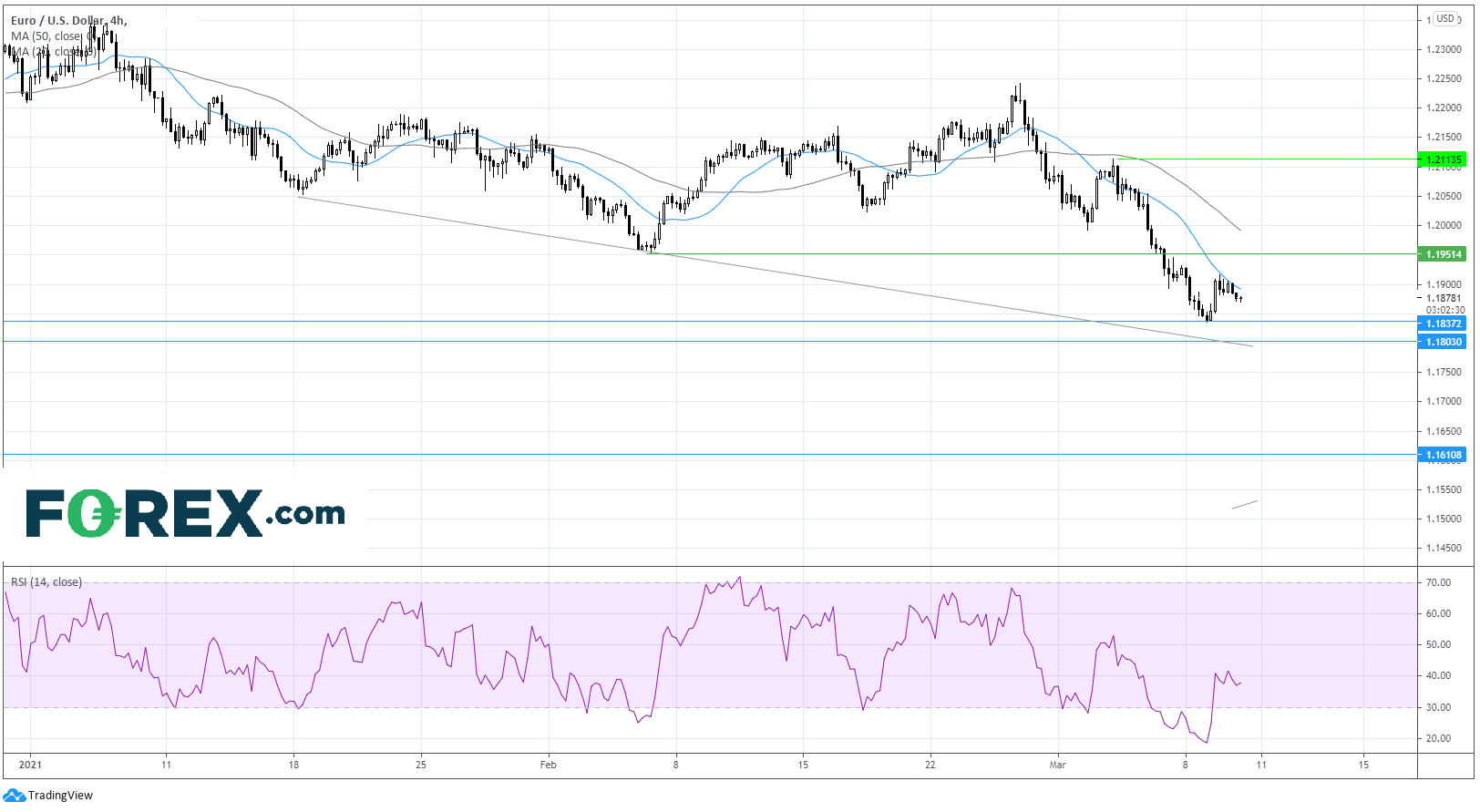Click the current price 1.18781 label

[1444, 298]
